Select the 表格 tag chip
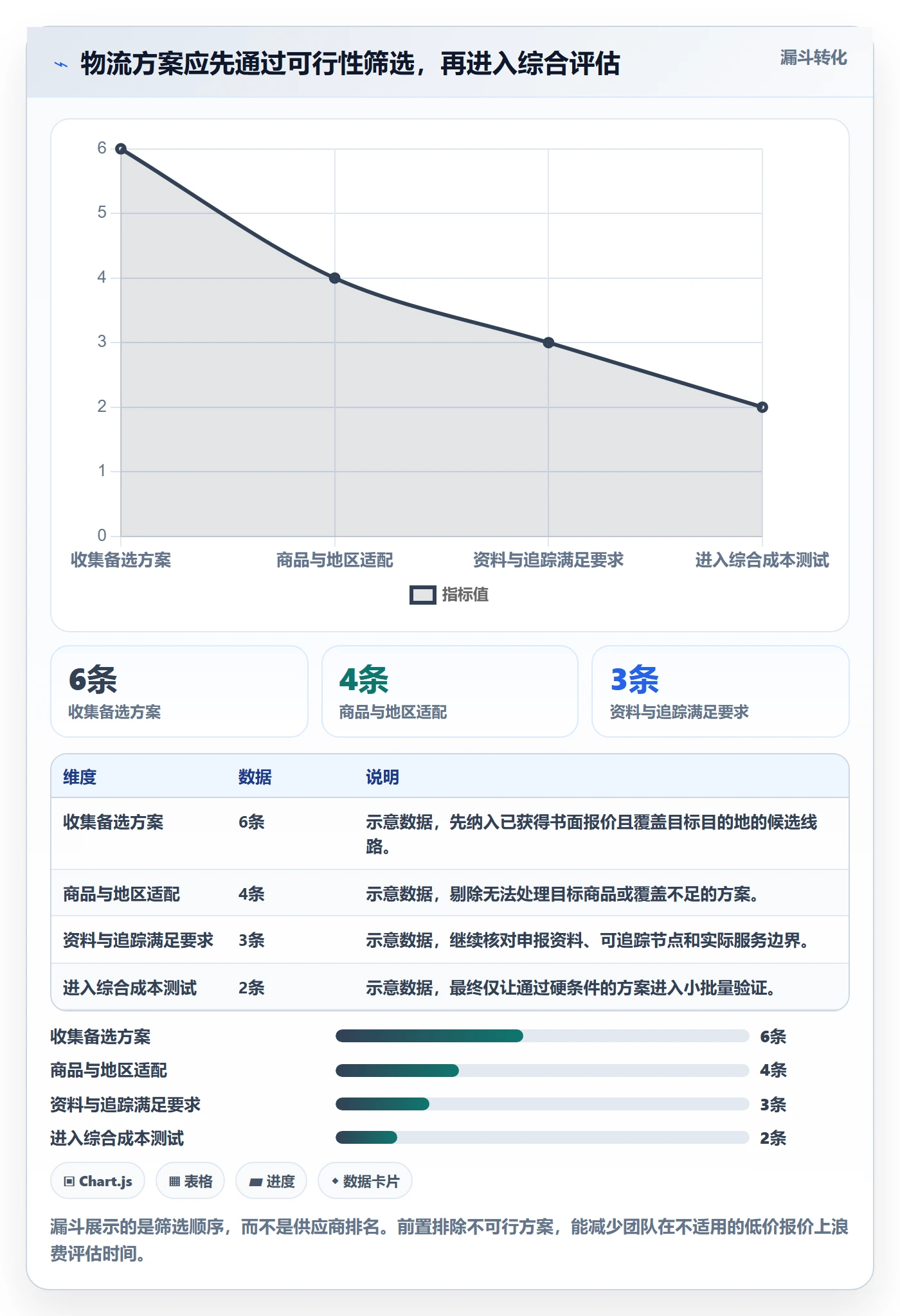Screen dimensions: 900x1316 (190, 1181)
